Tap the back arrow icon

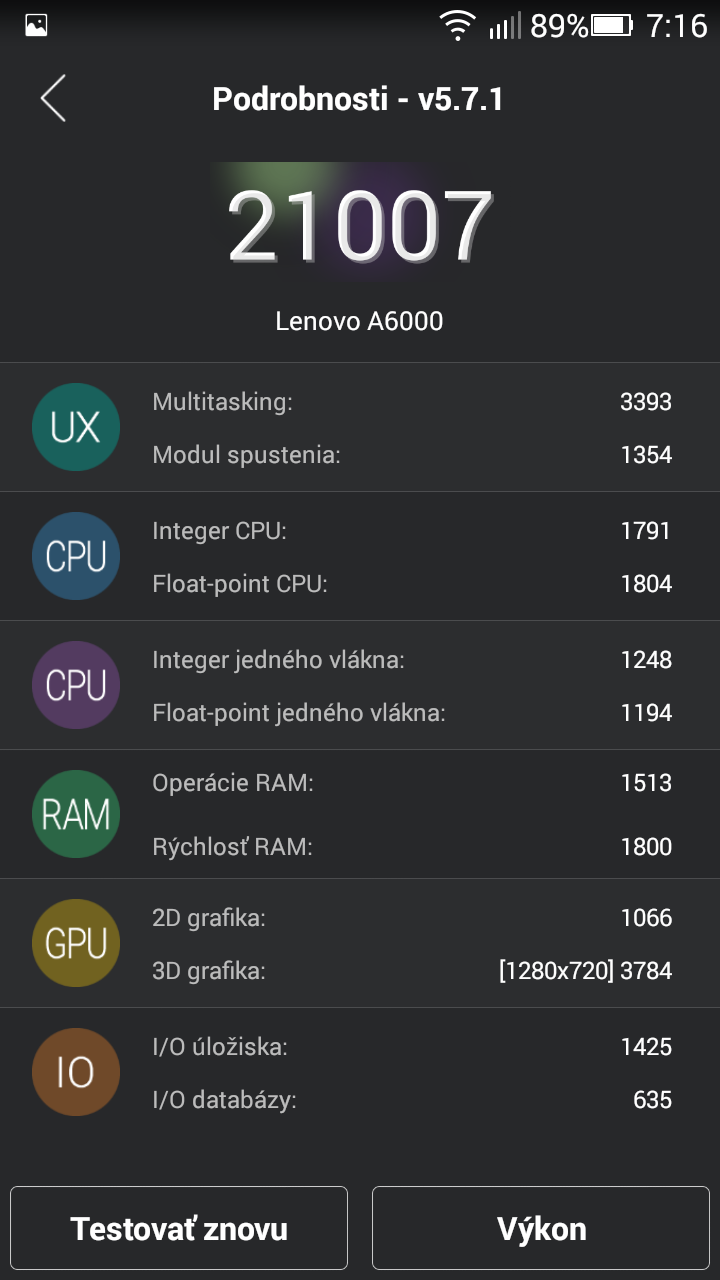(x=53, y=98)
